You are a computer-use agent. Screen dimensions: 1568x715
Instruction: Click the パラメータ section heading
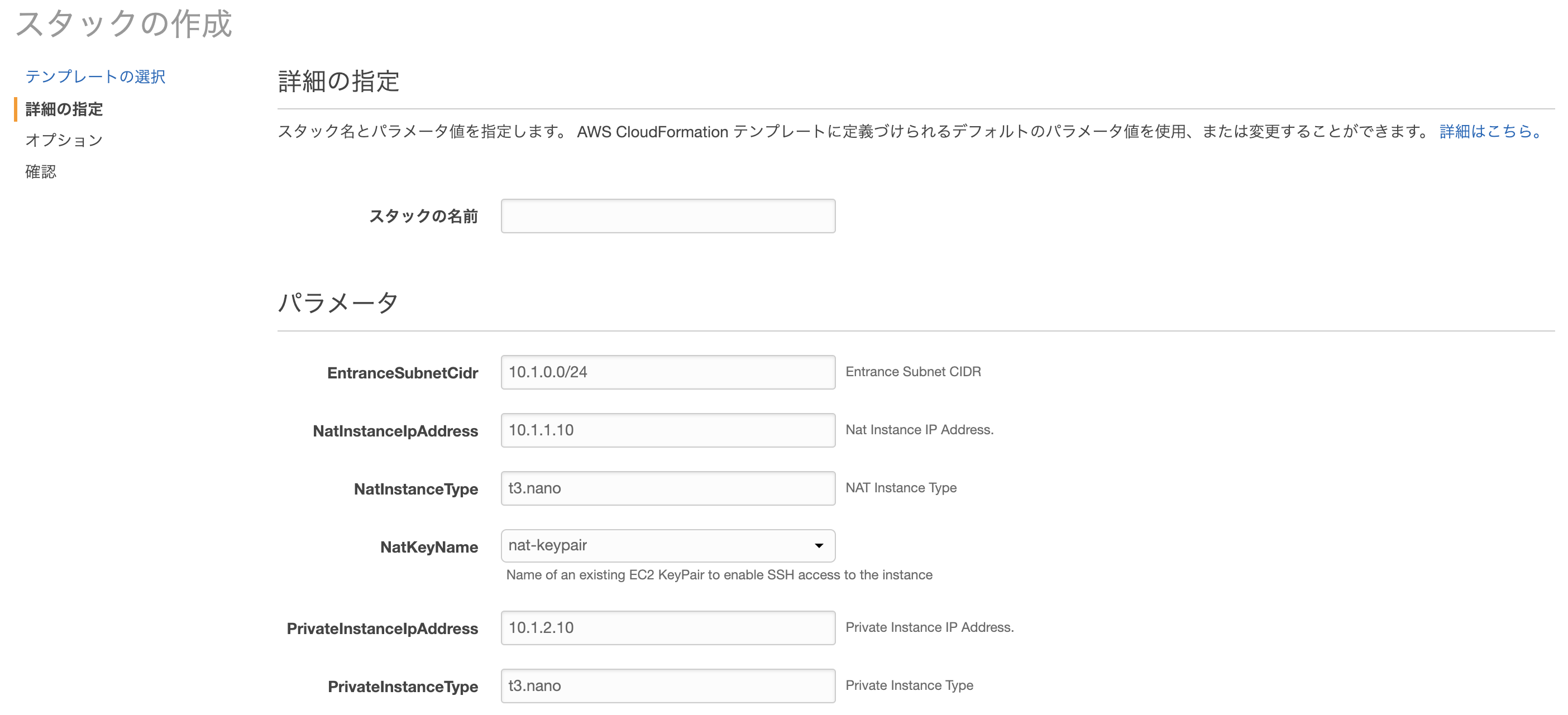click(x=338, y=303)
